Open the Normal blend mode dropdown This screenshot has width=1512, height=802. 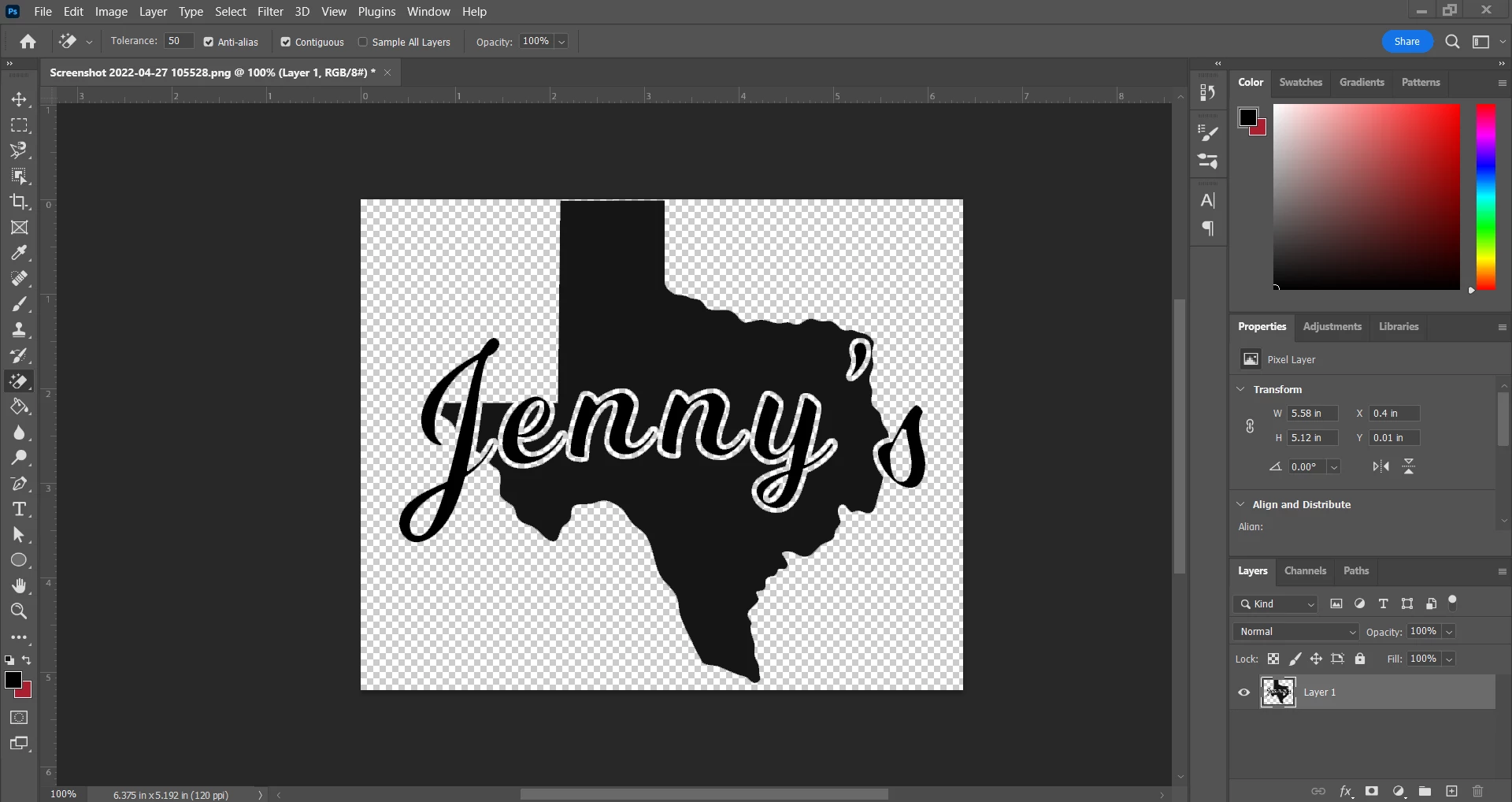1296,632
